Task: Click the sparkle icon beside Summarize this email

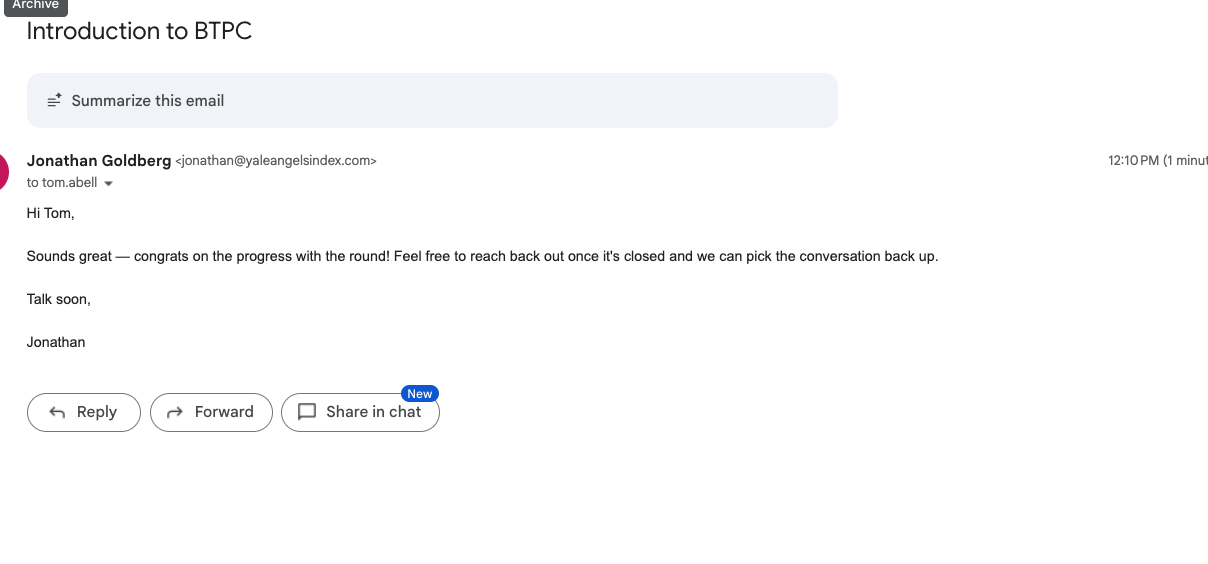Action: [55, 101]
